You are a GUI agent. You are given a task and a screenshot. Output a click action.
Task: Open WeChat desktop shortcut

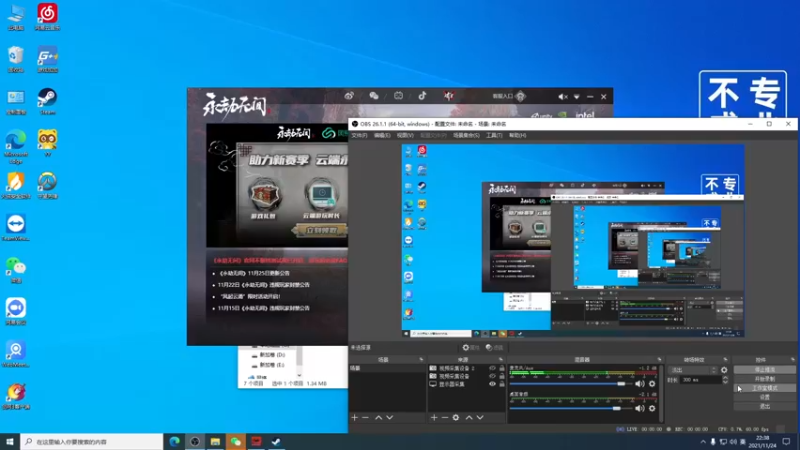coord(16,270)
